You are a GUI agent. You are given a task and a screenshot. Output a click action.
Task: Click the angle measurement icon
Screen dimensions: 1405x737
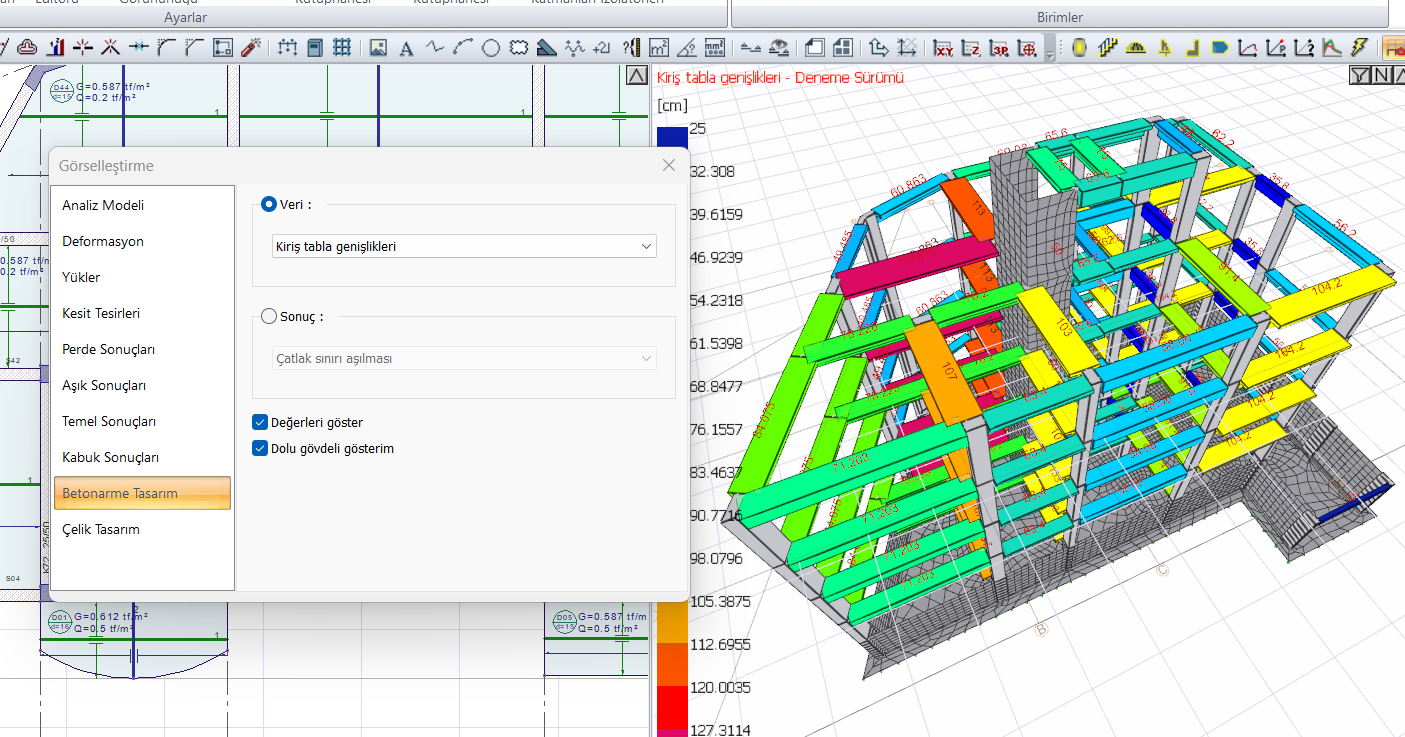(687, 47)
